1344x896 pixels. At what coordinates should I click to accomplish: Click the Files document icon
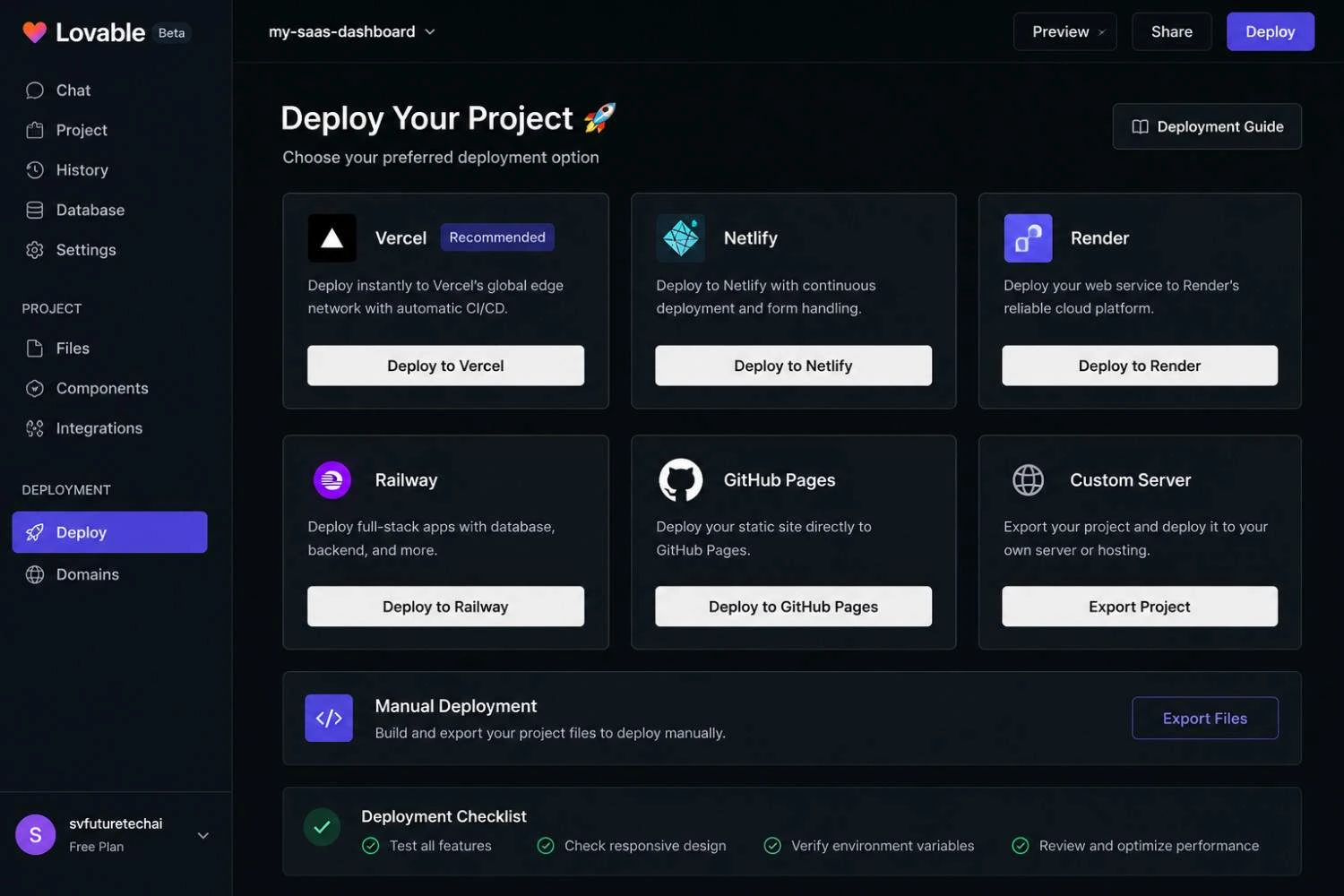(35, 349)
